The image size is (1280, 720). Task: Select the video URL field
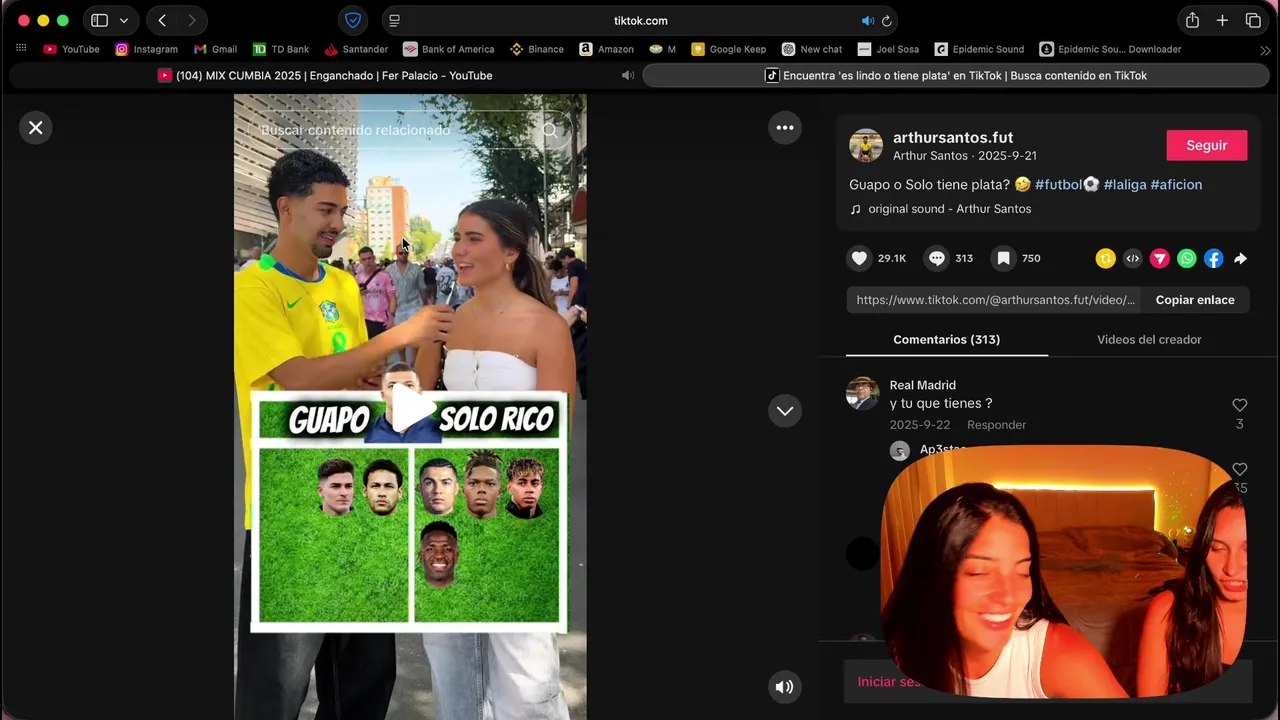[996, 300]
